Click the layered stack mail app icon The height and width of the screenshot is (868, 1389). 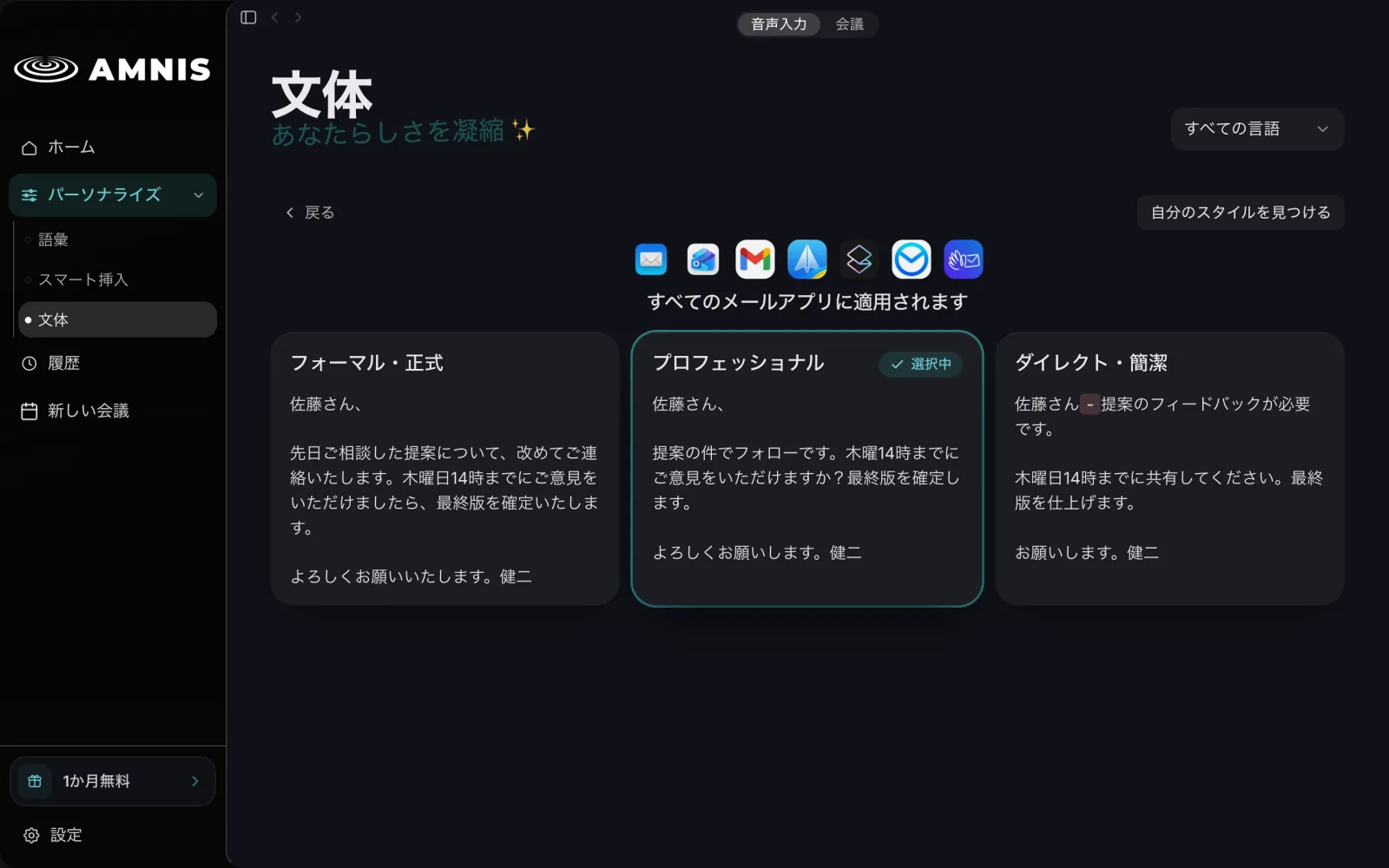tap(859, 259)
